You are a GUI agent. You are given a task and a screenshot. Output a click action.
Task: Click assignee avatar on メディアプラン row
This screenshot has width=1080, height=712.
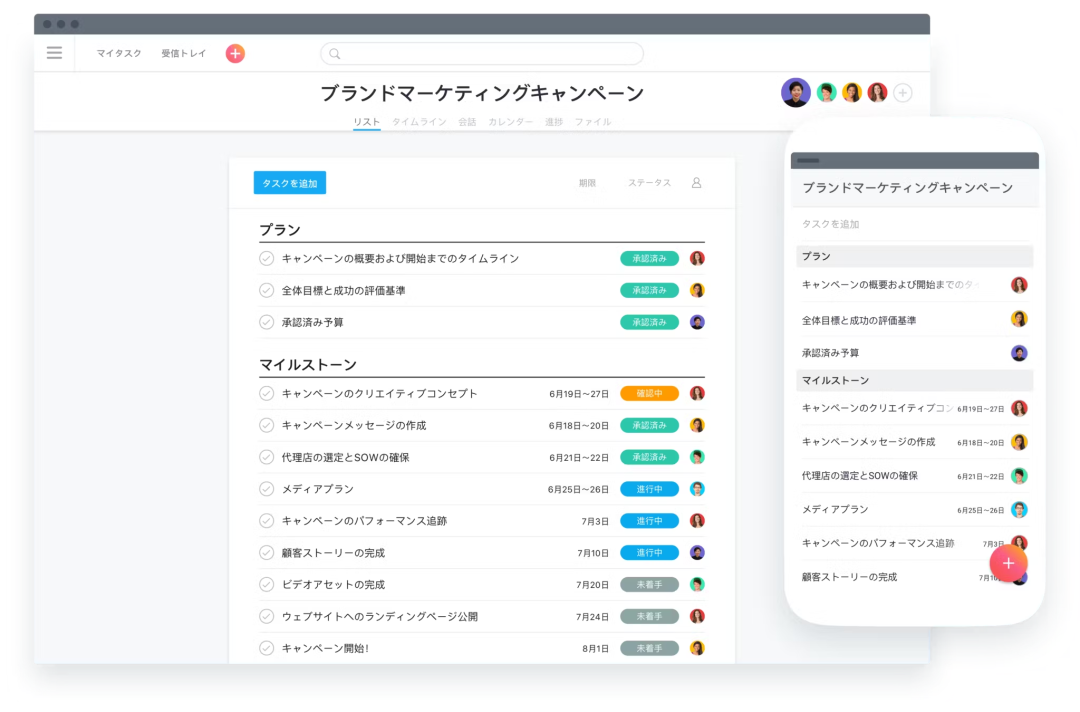point(697,489)
